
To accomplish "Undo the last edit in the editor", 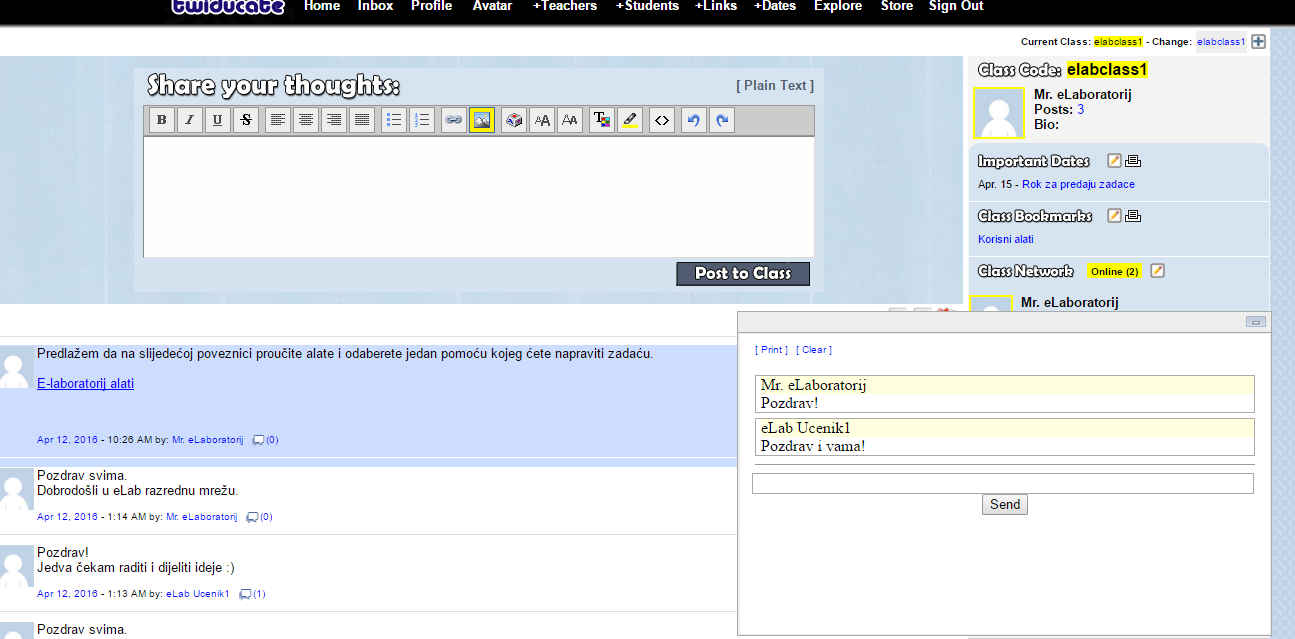I will tap(692, 121).
